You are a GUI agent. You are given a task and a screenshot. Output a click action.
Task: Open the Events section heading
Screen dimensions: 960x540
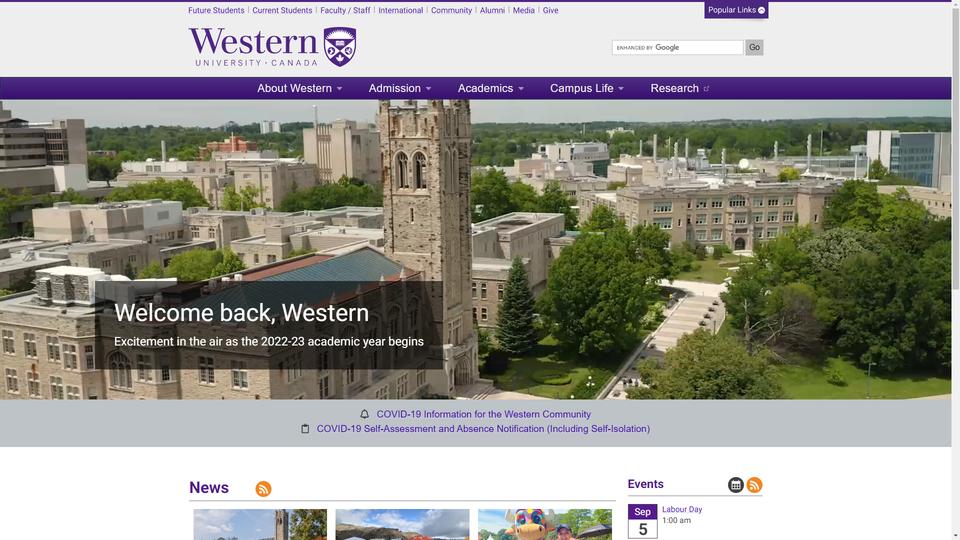[645, 484]
